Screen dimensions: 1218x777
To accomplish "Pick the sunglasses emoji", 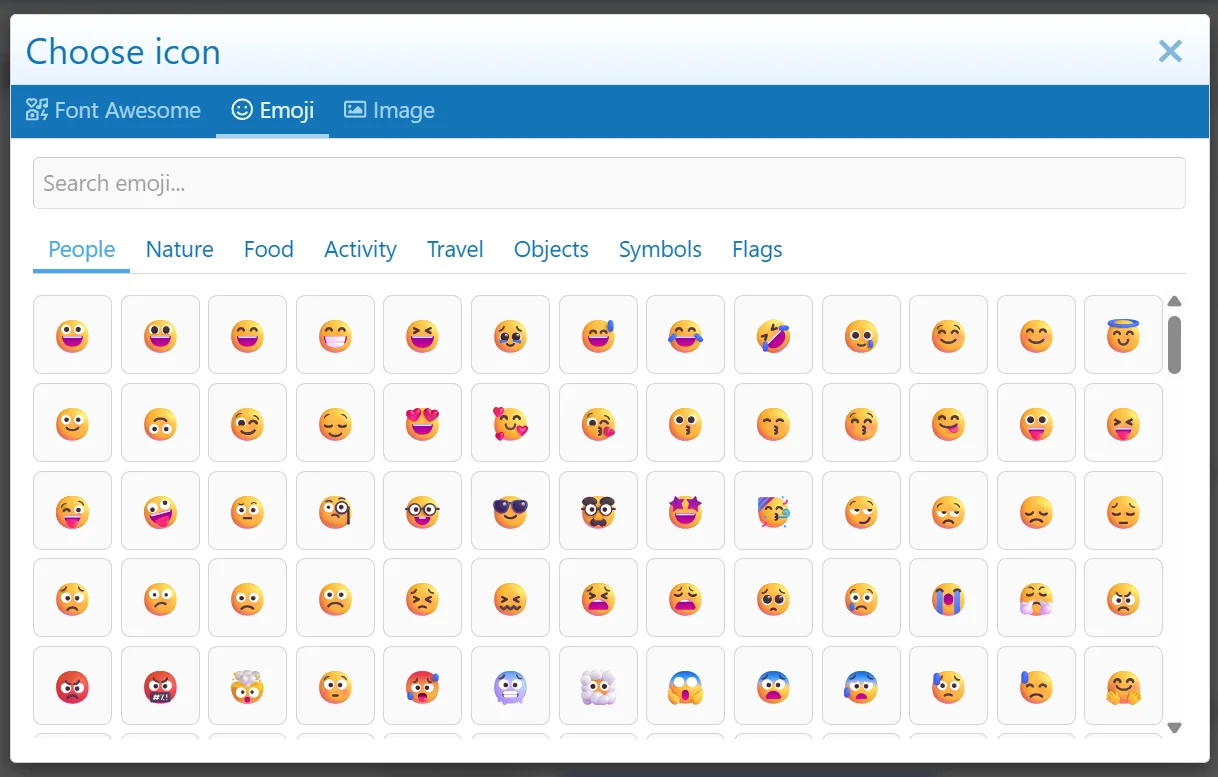I will [x=510, y=511].
